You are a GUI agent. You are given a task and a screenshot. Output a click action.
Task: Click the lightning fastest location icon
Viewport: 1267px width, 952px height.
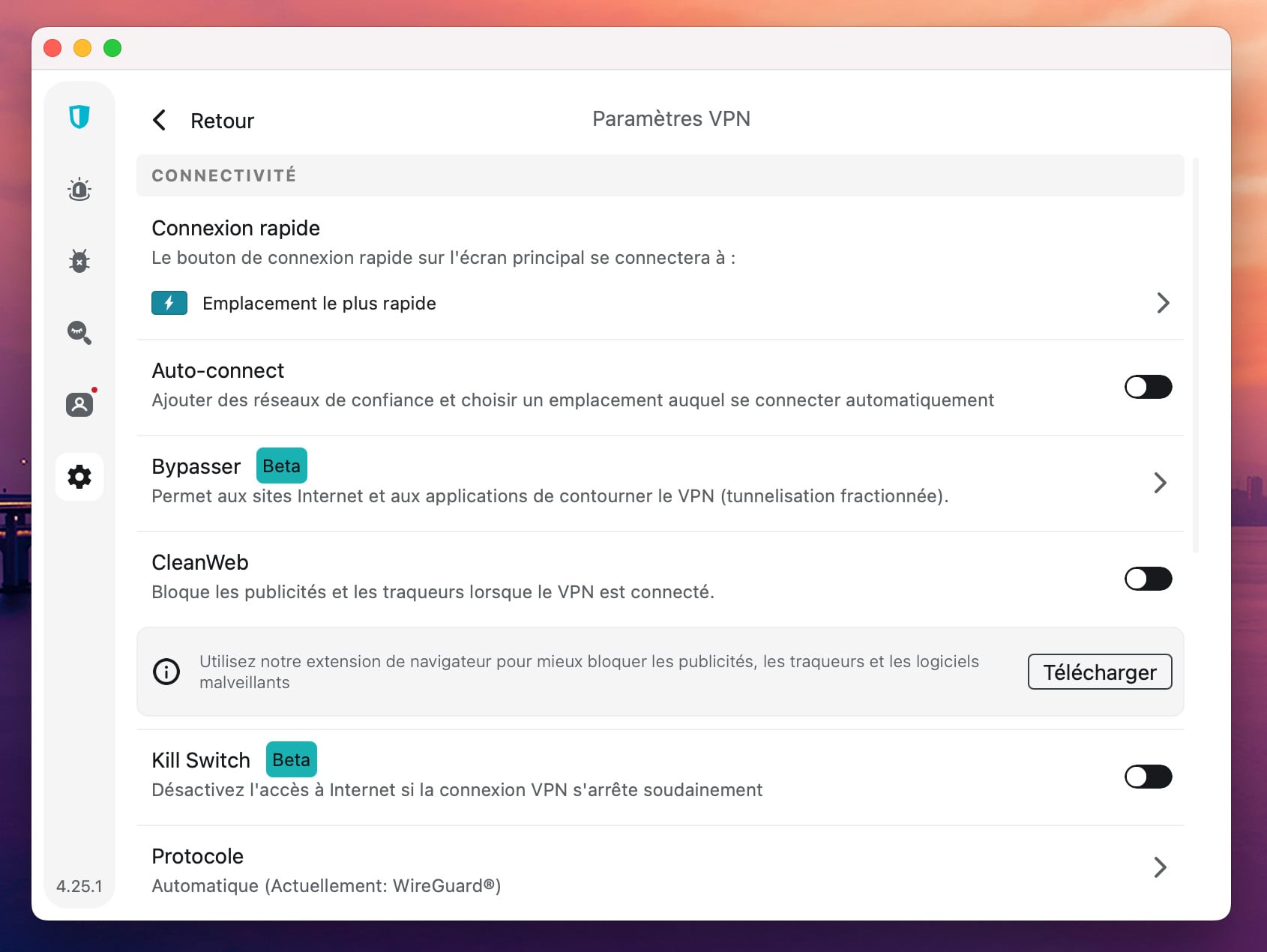[x=169, y=303]
